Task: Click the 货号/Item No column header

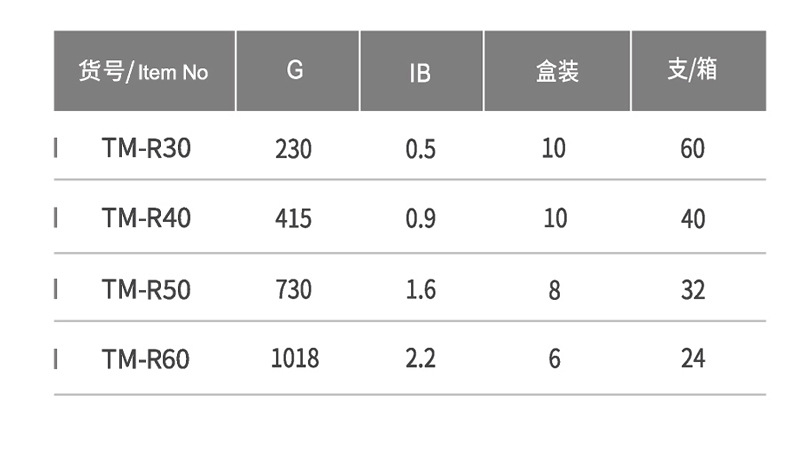Action: click(x=144, y=72)
